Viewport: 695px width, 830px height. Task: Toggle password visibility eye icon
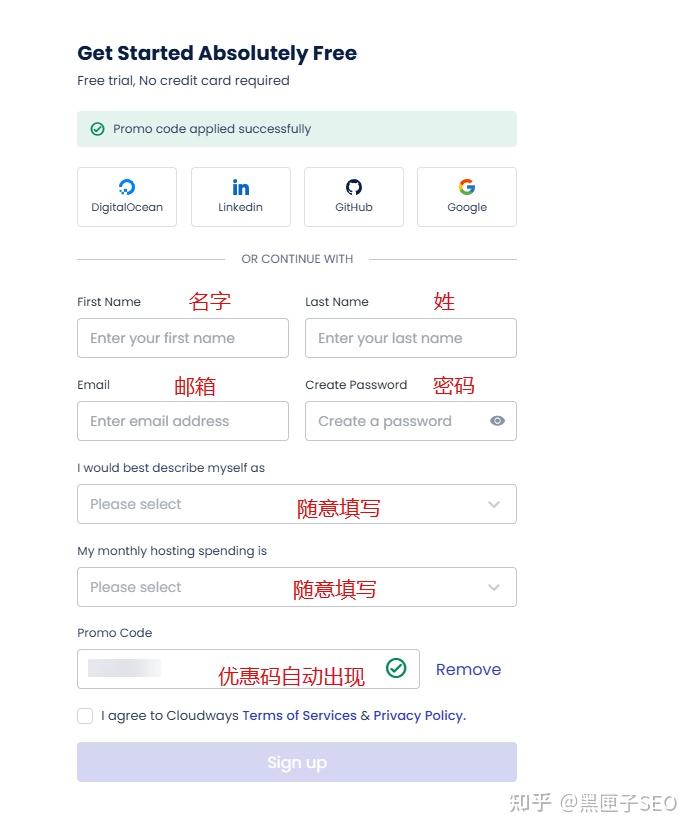coord(497,421)
